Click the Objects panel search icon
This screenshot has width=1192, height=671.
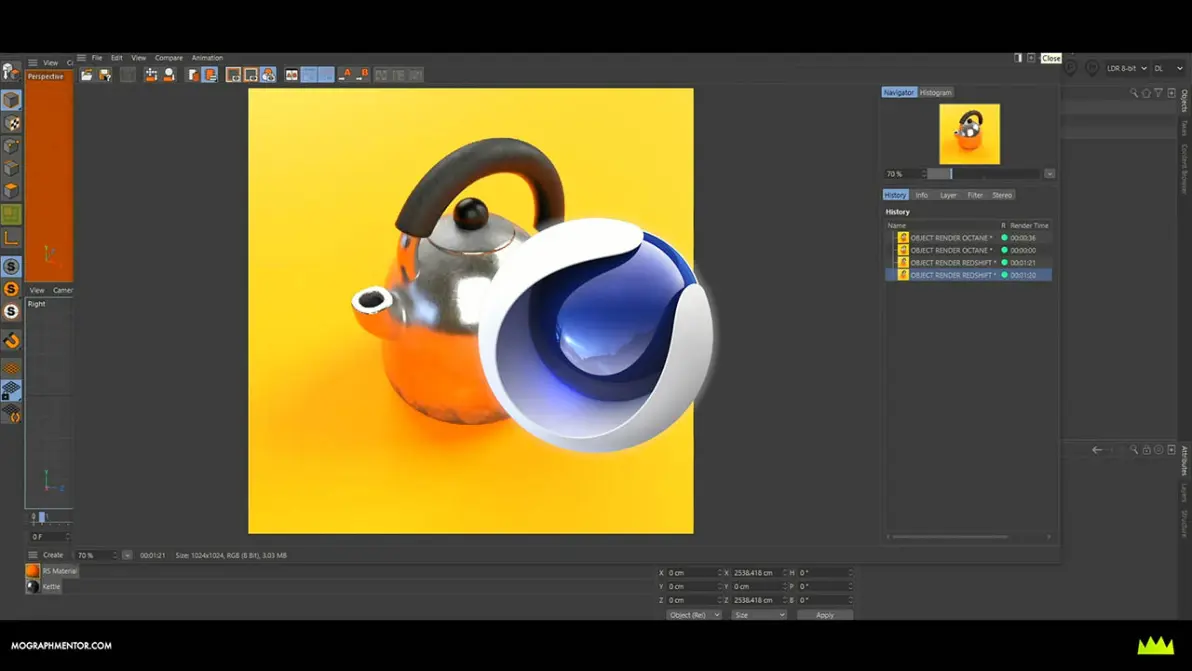(1133, 93)
